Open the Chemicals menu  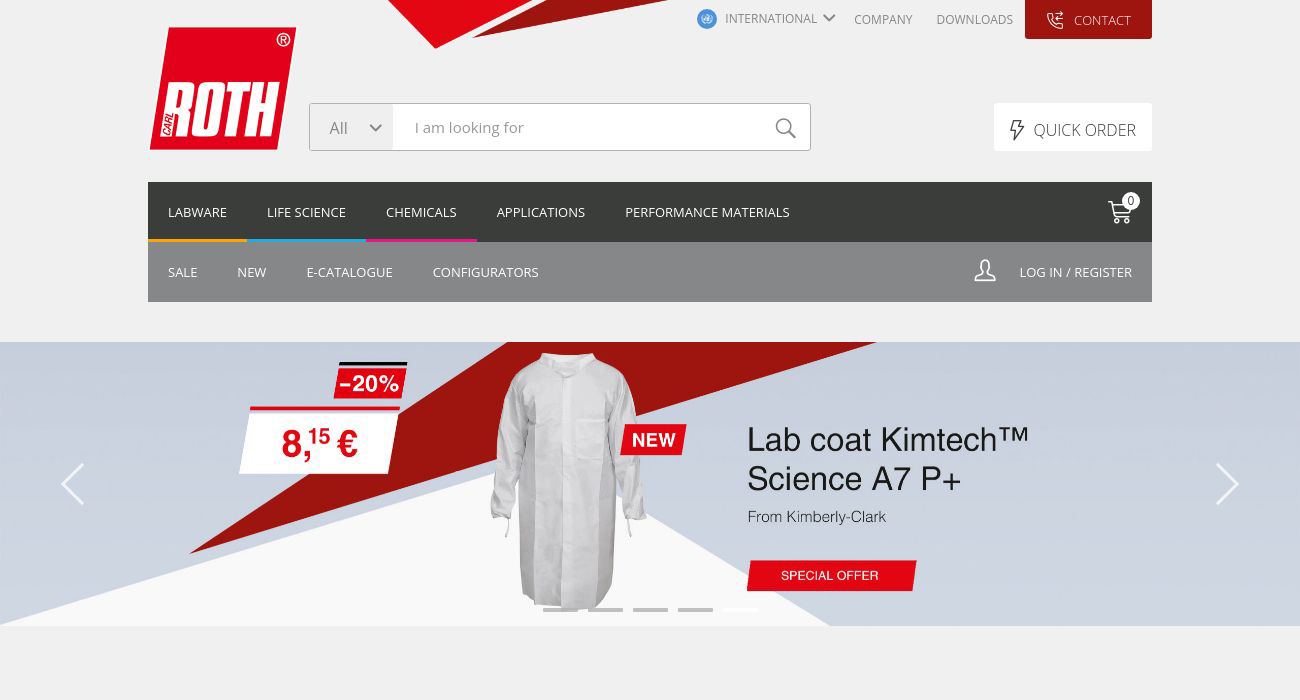[421, 212]
